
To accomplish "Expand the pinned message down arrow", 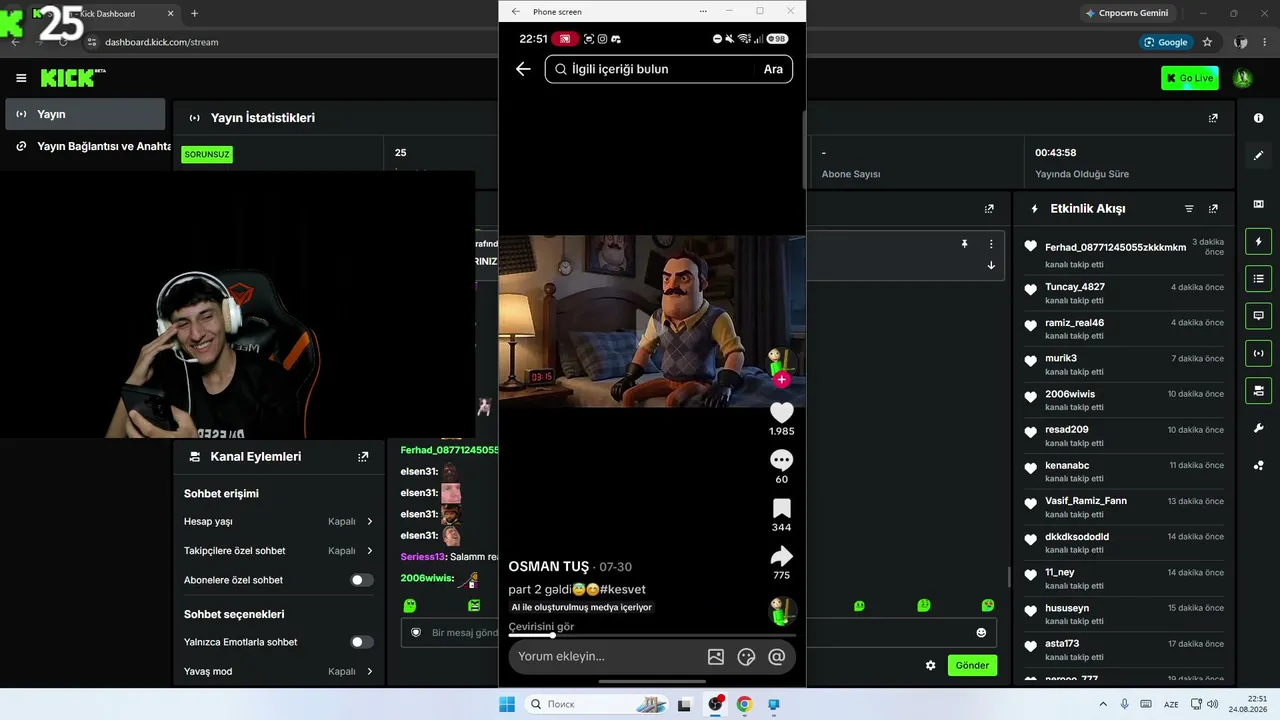I will point(991,265).
